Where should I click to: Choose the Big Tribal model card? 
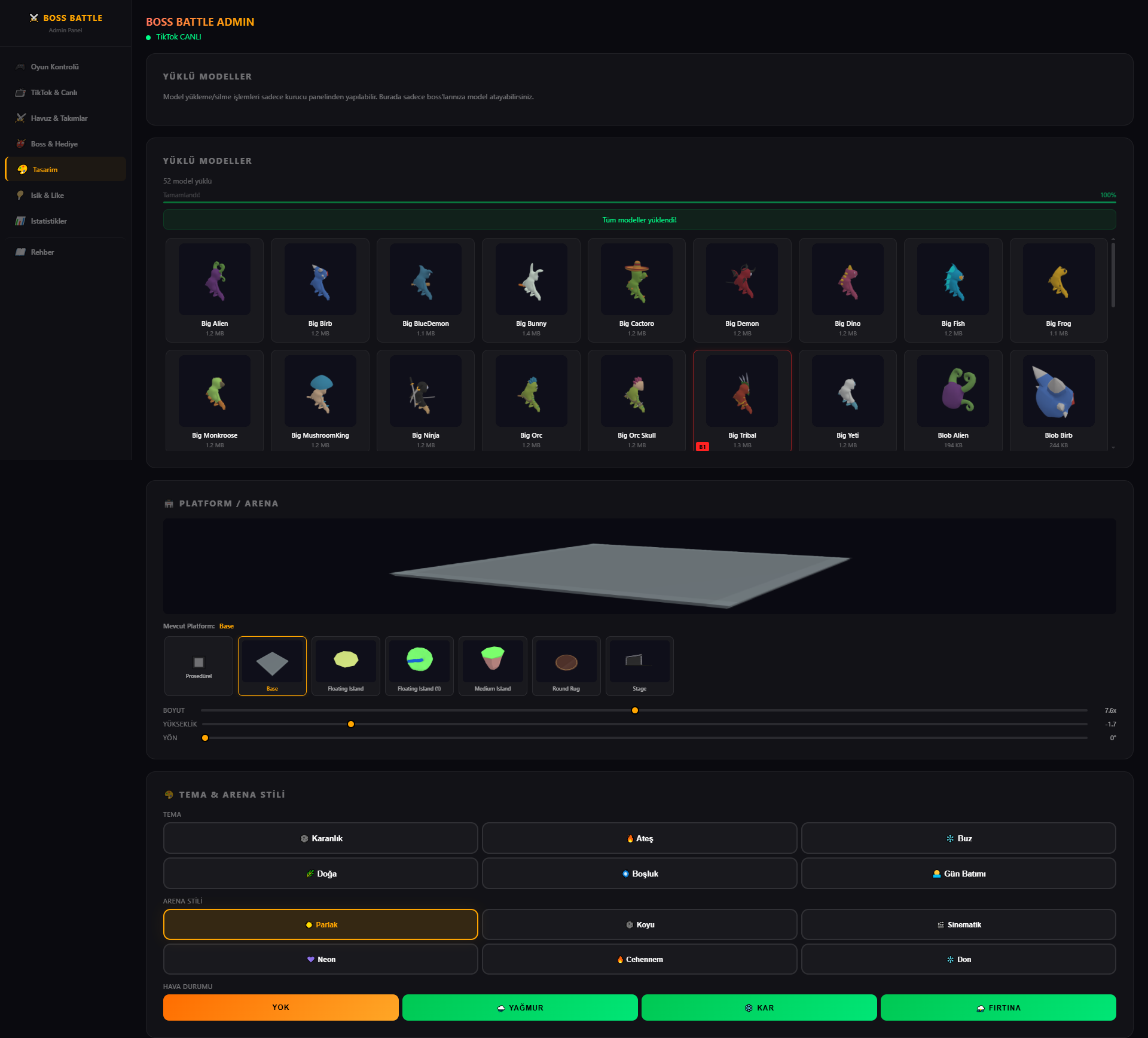click(x=742, y=400)
